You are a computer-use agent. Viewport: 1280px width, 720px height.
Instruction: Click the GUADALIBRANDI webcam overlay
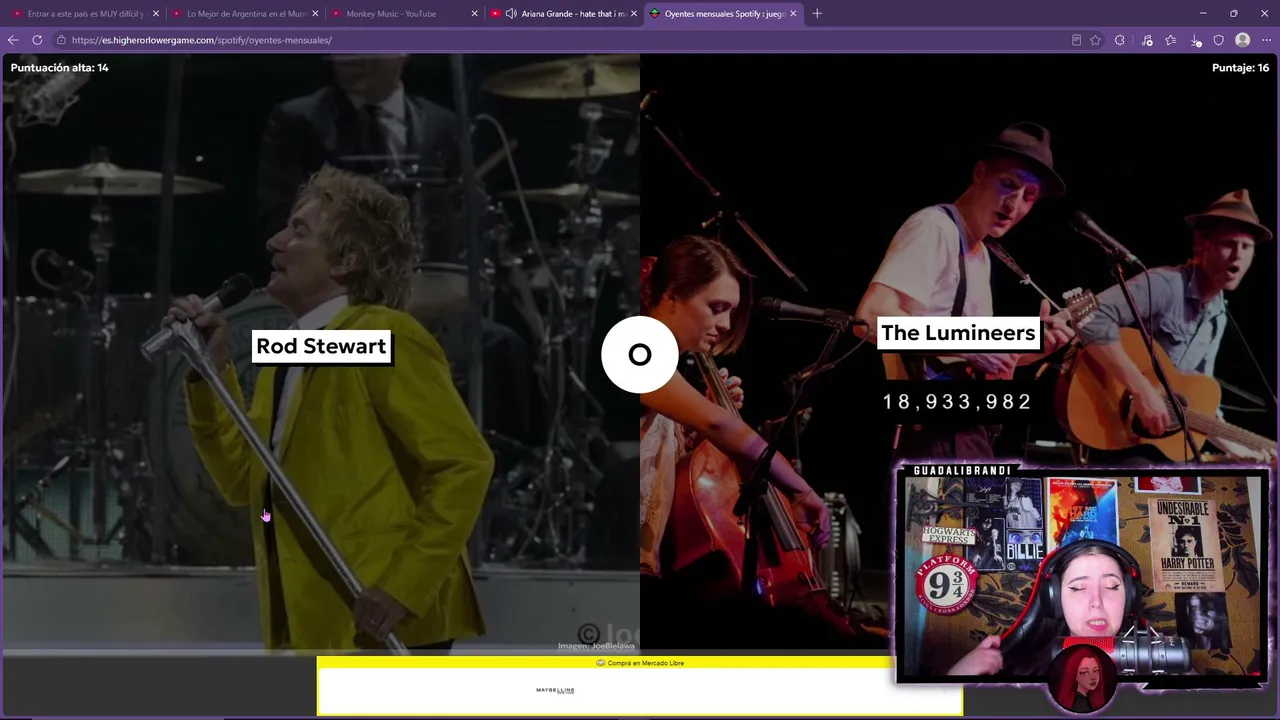click(x=1082, y=576)
